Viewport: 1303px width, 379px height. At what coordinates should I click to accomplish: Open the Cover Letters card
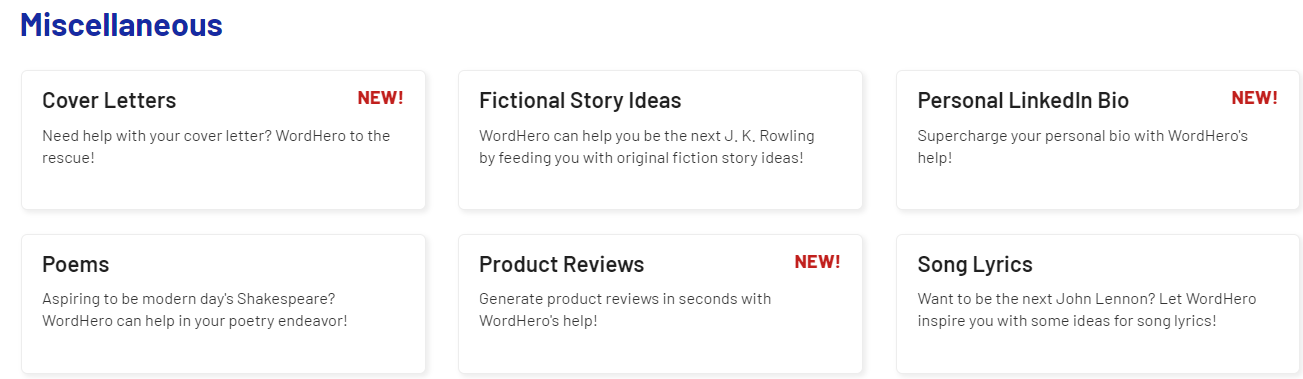(x=224, y=140)
